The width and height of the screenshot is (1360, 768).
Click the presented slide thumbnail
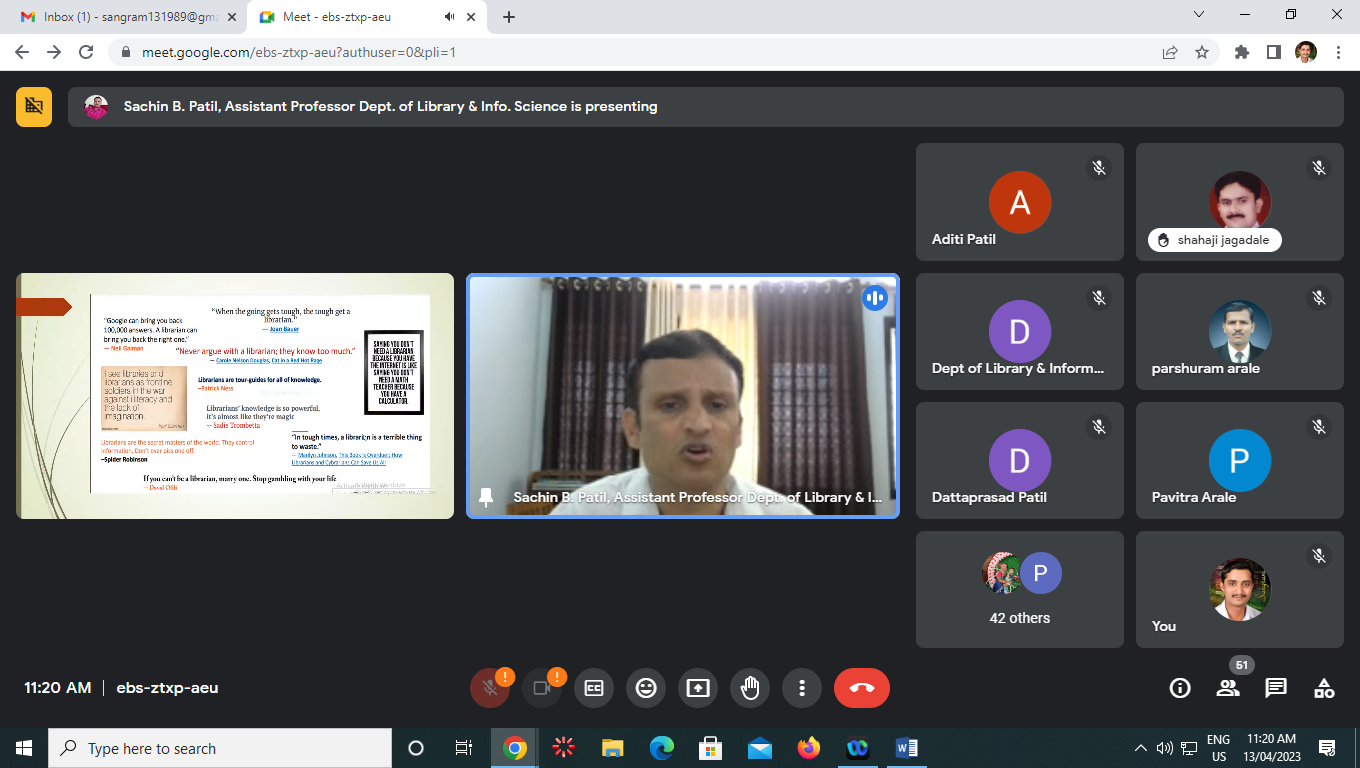[x=235, y=396]
